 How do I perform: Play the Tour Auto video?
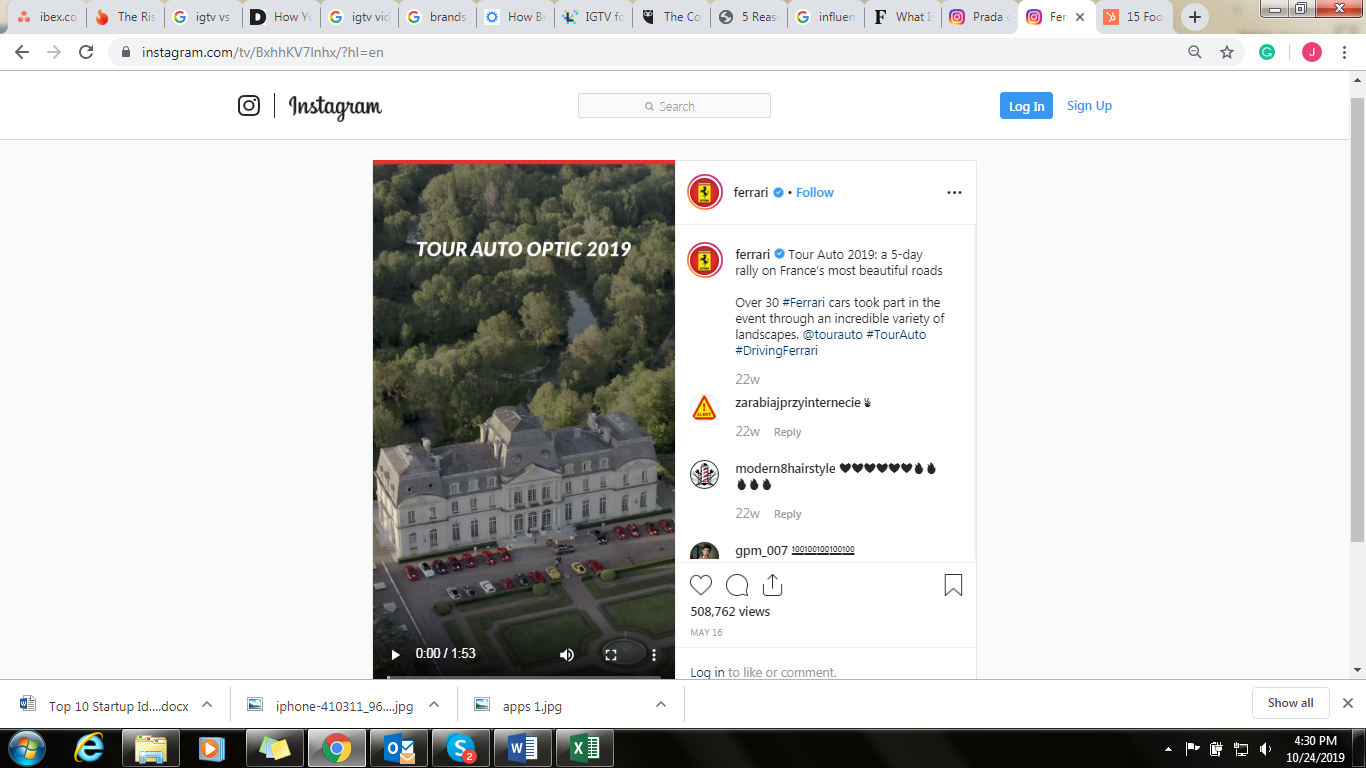coord(395,655)
